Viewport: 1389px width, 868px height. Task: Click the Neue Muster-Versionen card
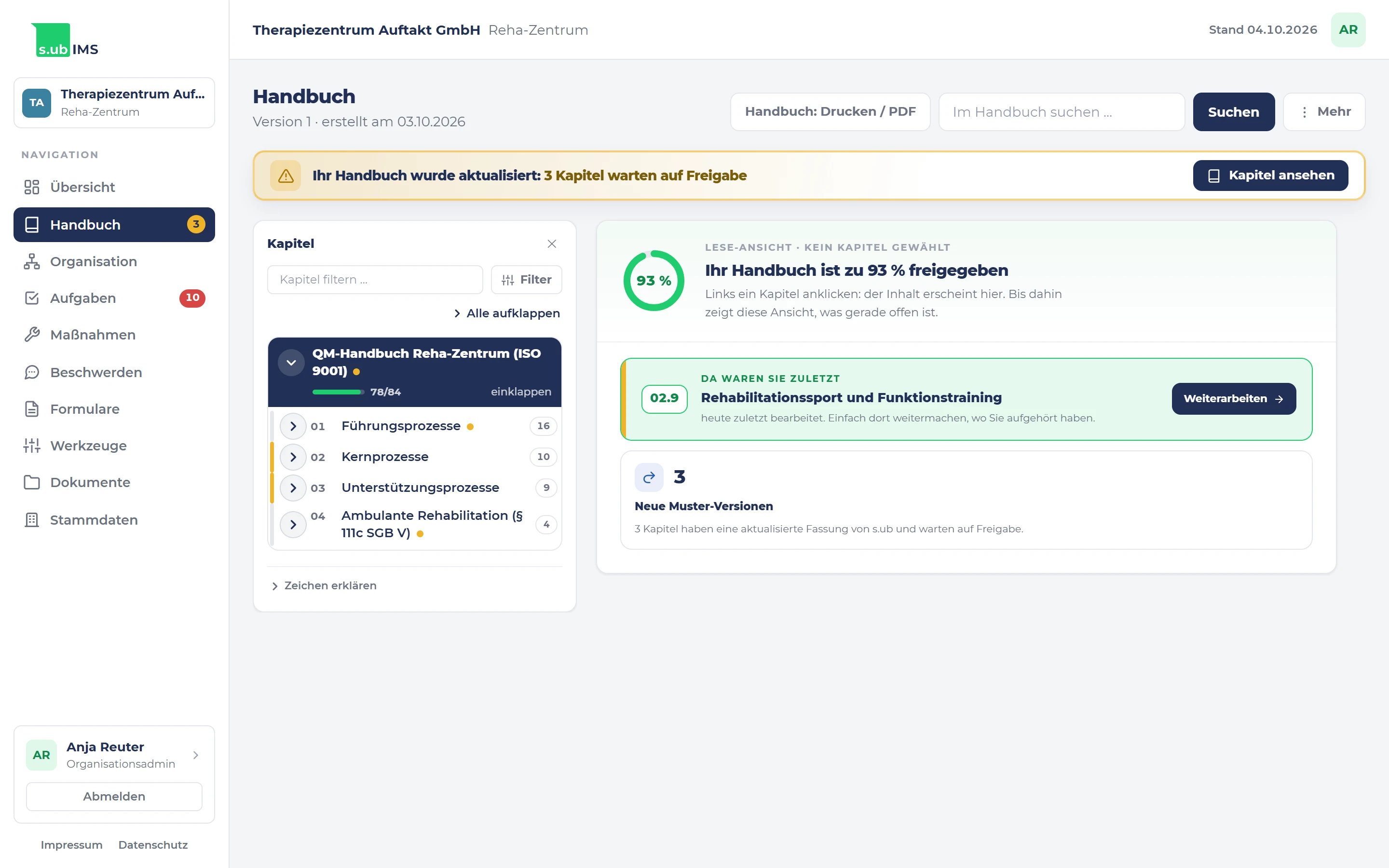point(966,500)
